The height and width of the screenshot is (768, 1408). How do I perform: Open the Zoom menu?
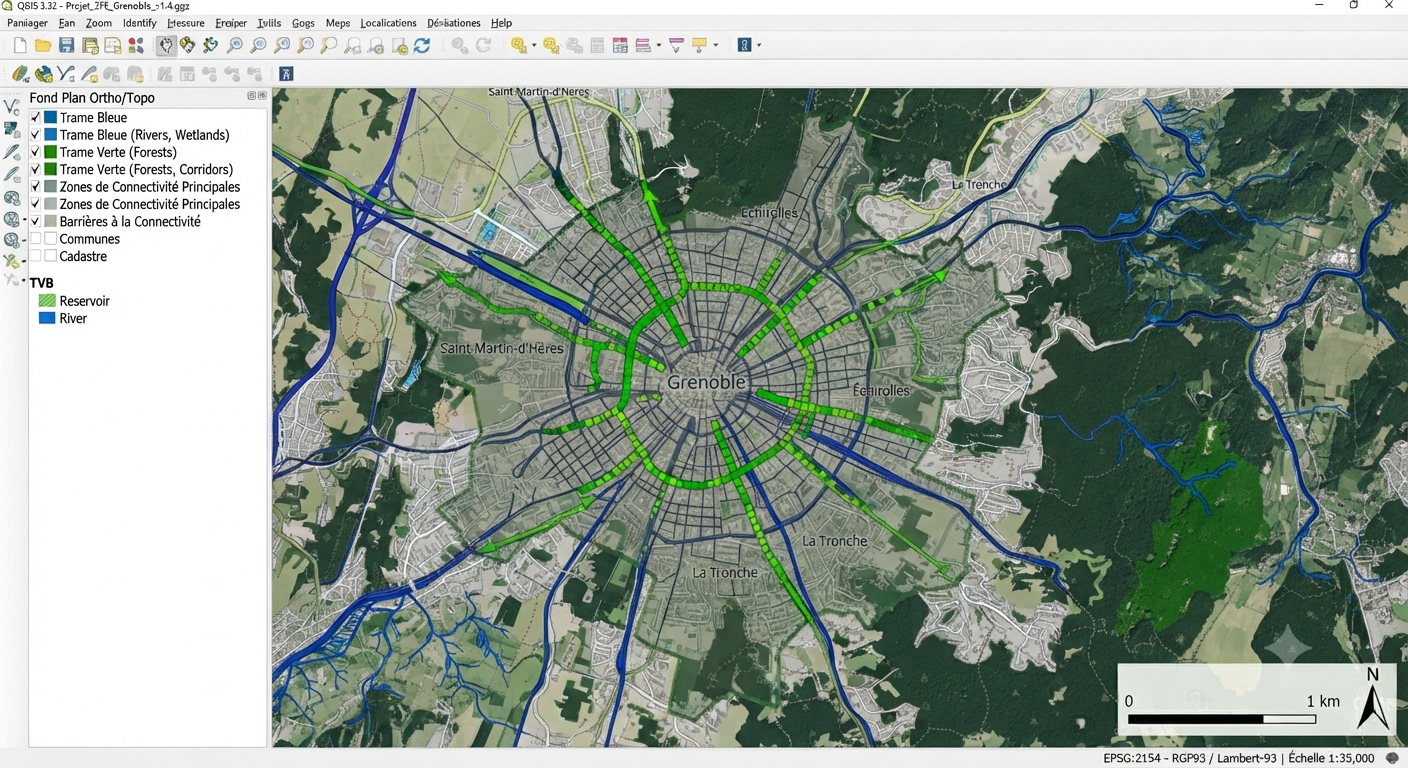click(98, 23)
